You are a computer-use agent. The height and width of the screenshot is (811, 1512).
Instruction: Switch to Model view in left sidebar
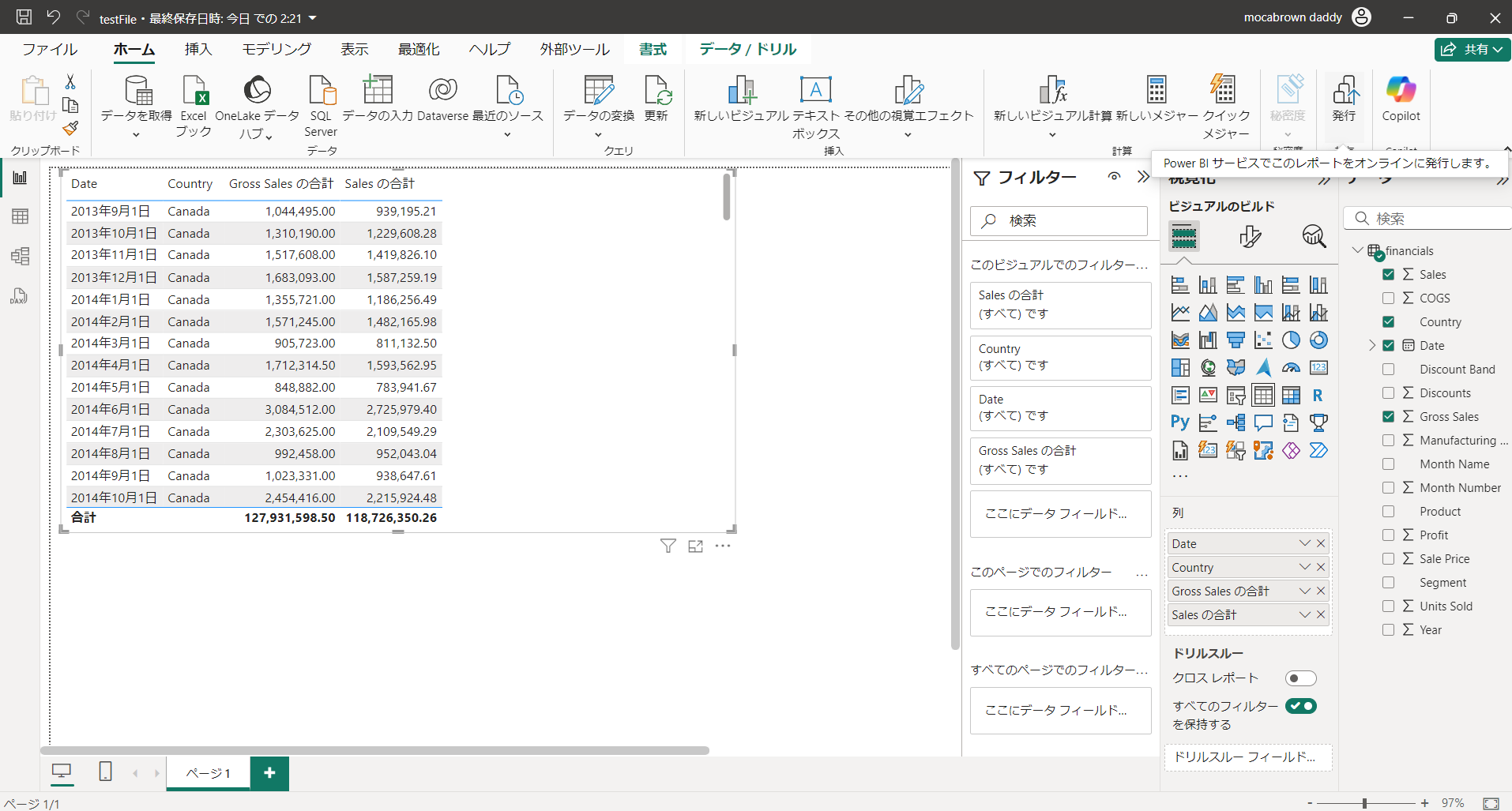(x=21, y=256)
